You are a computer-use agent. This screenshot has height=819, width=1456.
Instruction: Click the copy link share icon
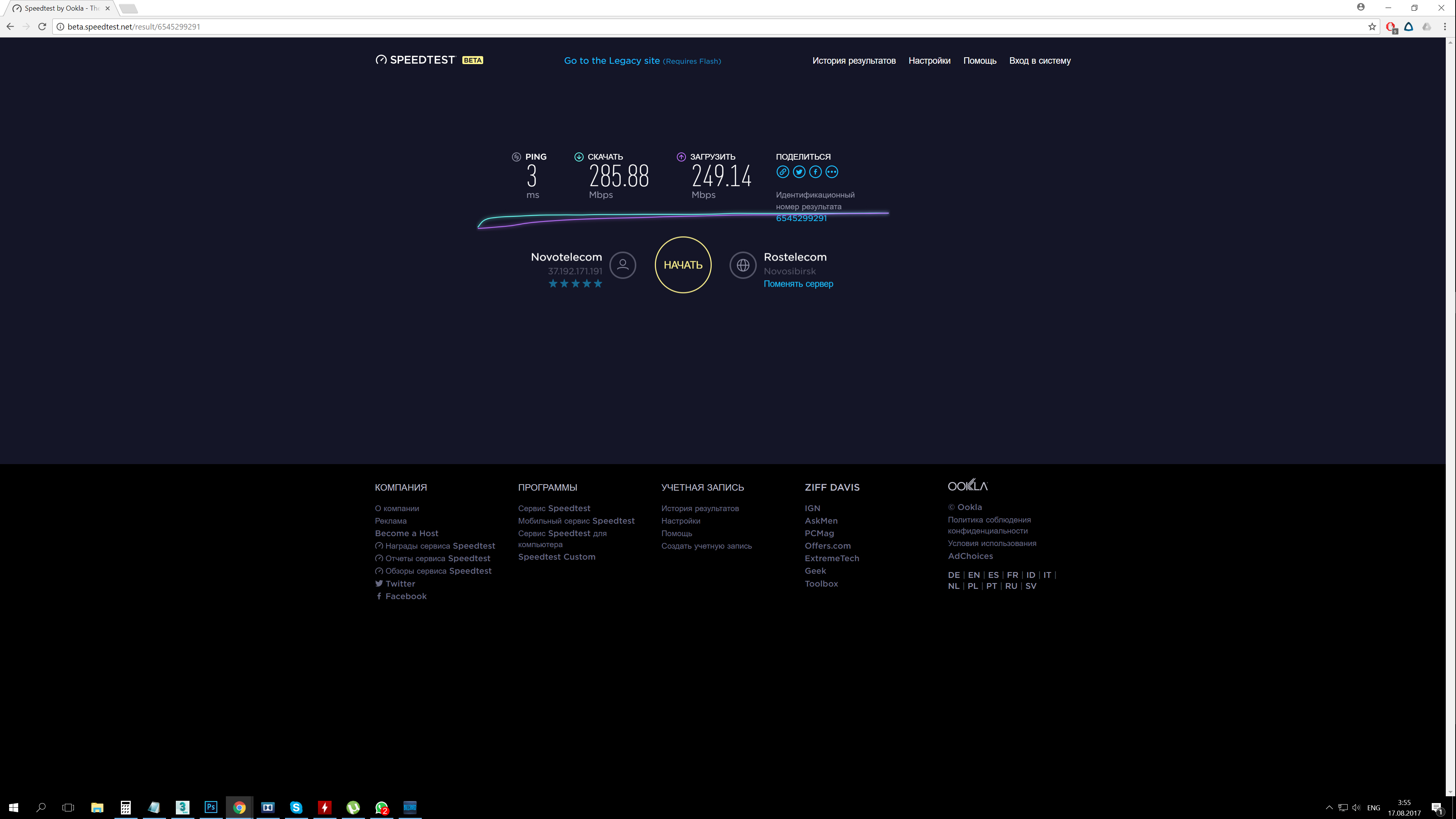pyautogui.click(x=782, y=172)
